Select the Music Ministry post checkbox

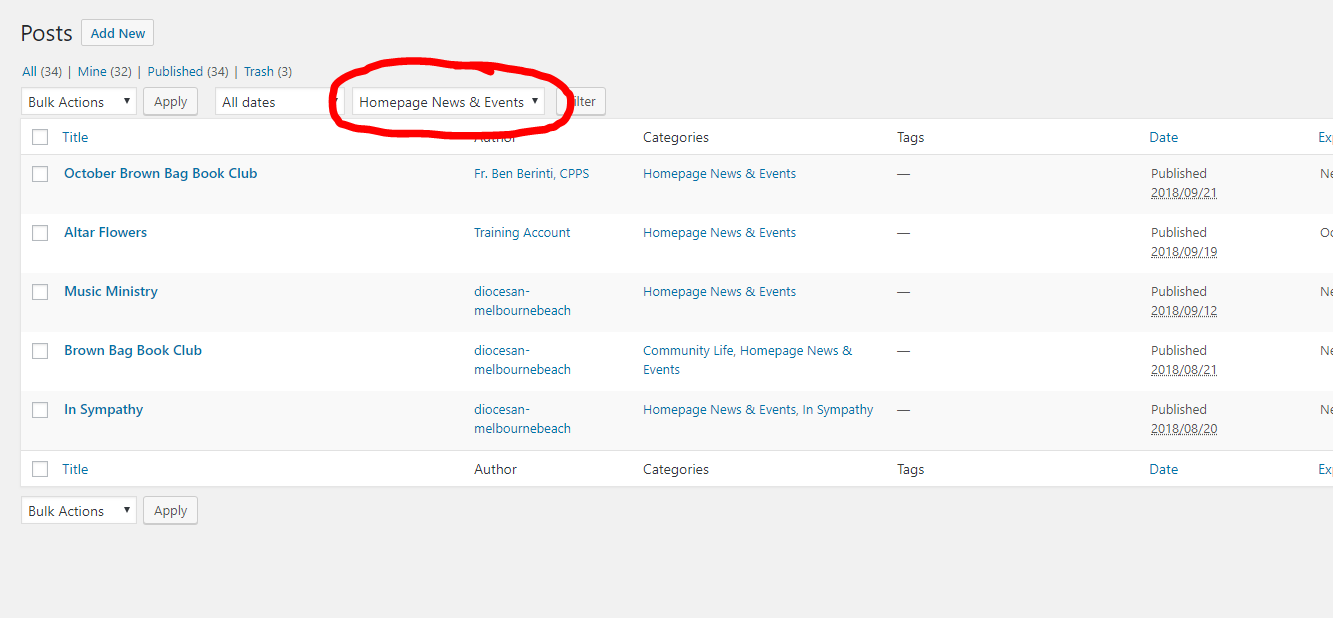(x=40, y=292)
